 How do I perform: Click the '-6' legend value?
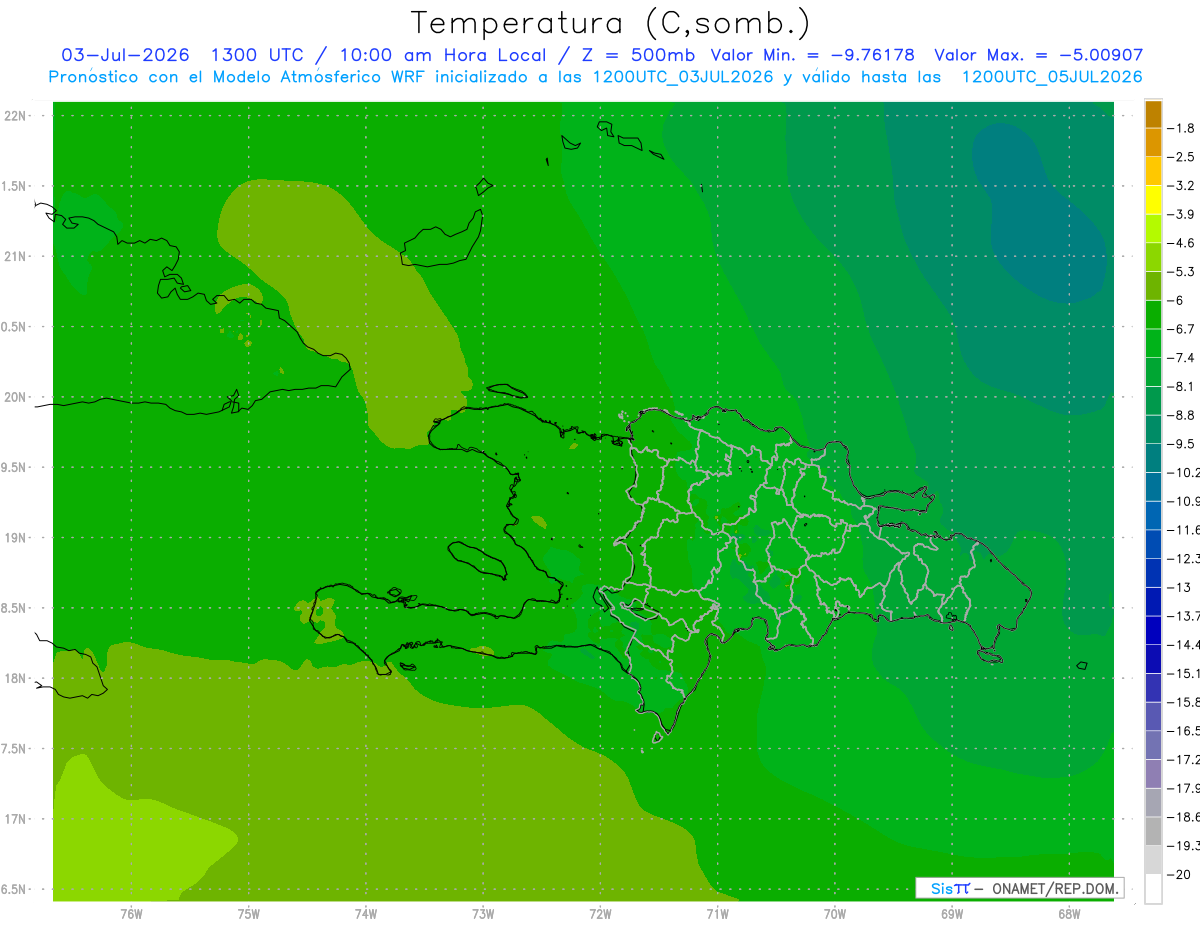(x=1178, y=300)
